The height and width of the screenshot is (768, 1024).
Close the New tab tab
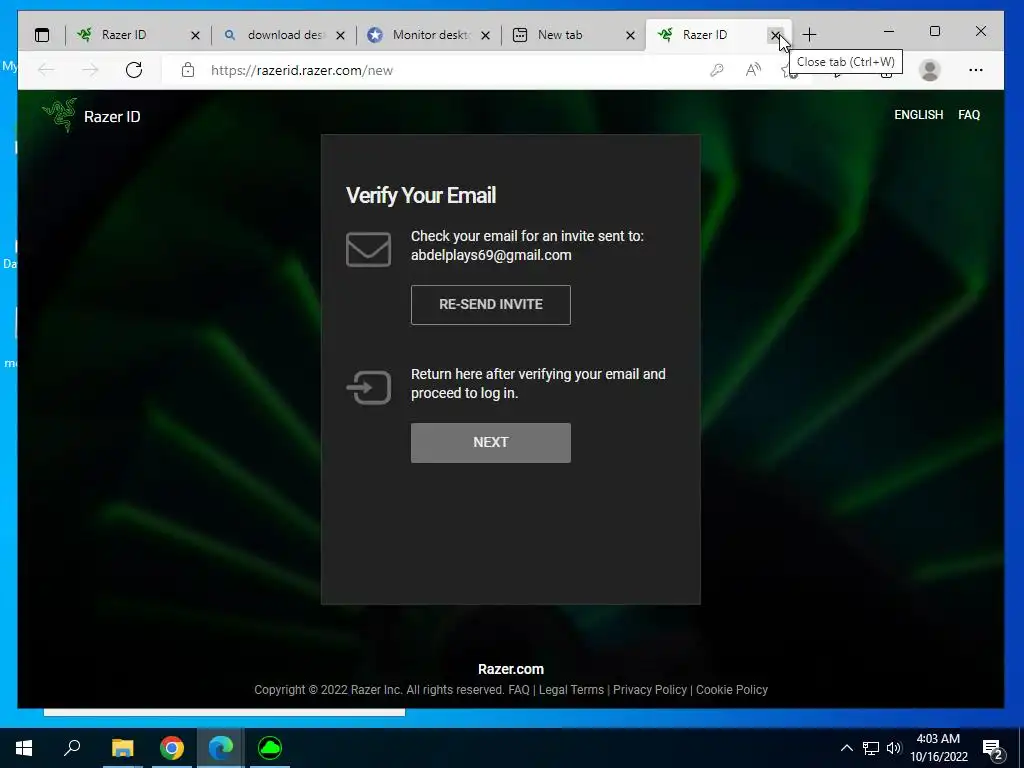(630, 35)
